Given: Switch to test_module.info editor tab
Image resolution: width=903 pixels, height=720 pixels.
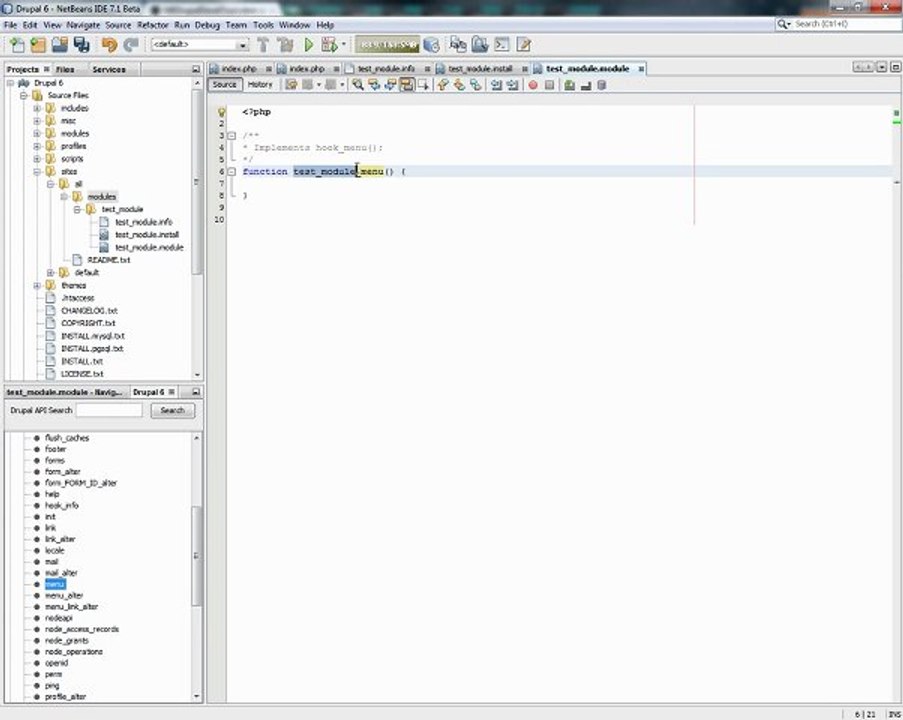Looking at the screenshot, I should point(386,69).
